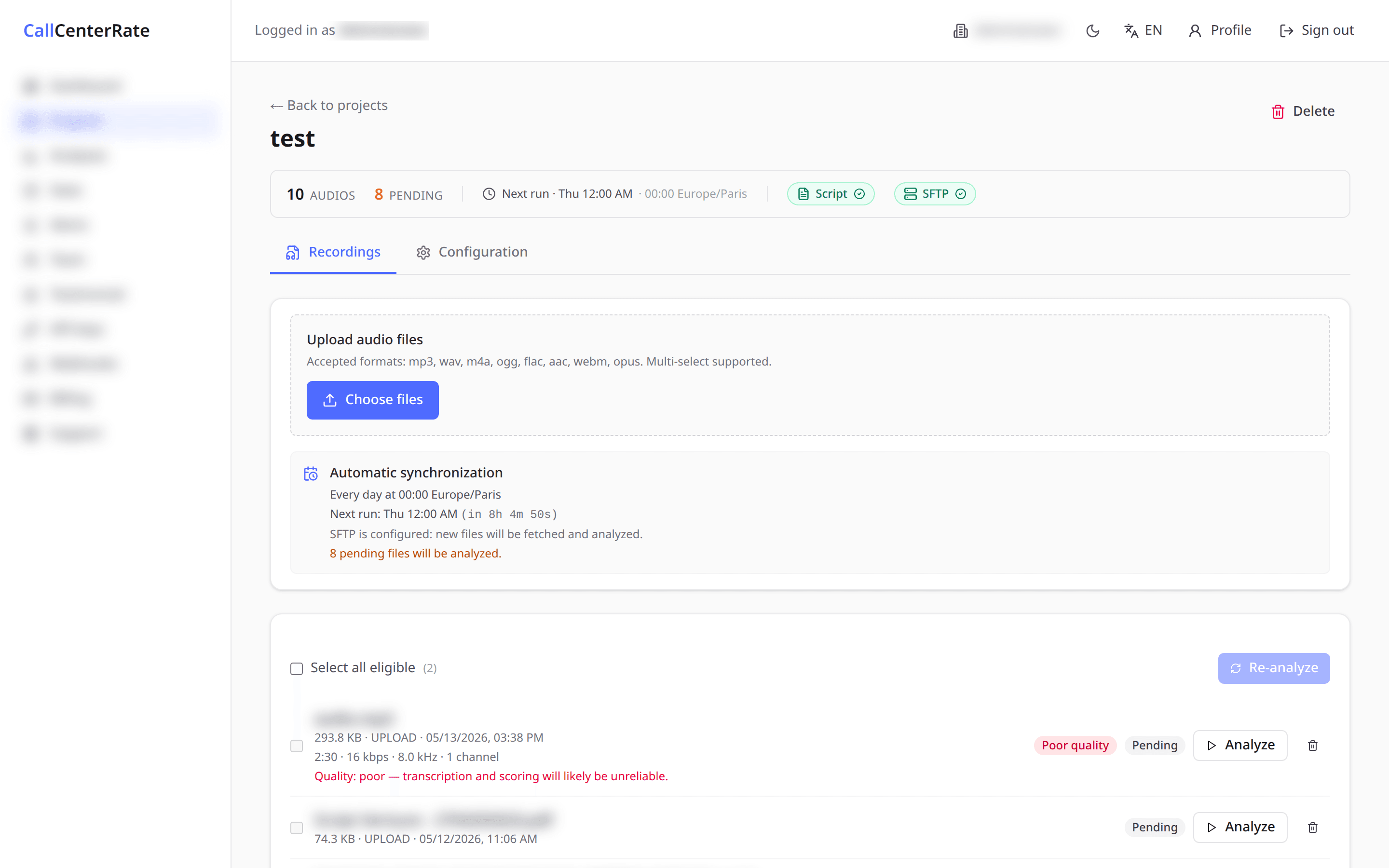Go Back to projects
Screen dimensions: 1389x868
pyautogui.click(x=329, y=106)
